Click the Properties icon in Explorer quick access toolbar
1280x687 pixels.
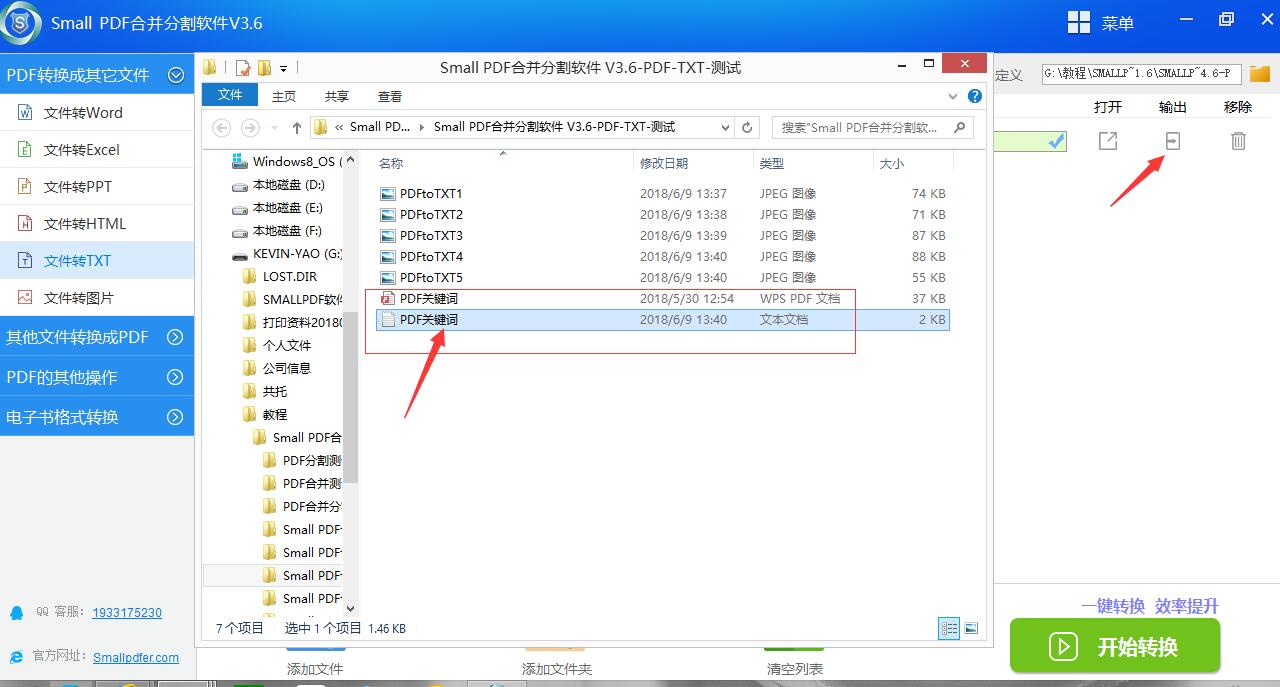(x=243, y=68)
